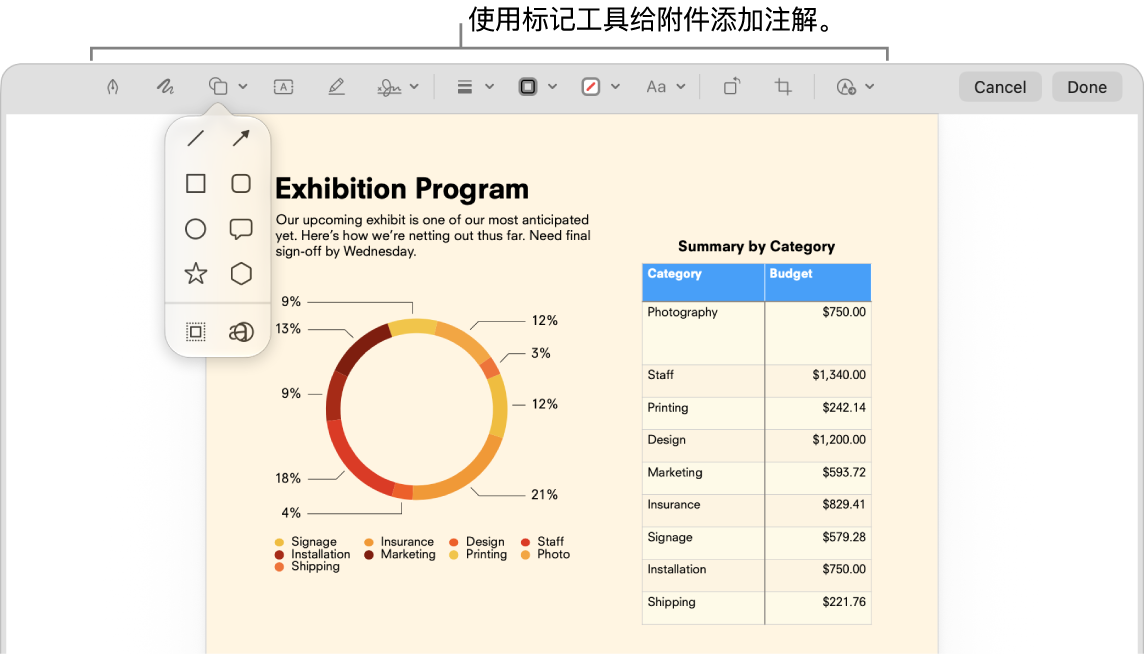Choose the arrow shape

(x=241, y=138)
